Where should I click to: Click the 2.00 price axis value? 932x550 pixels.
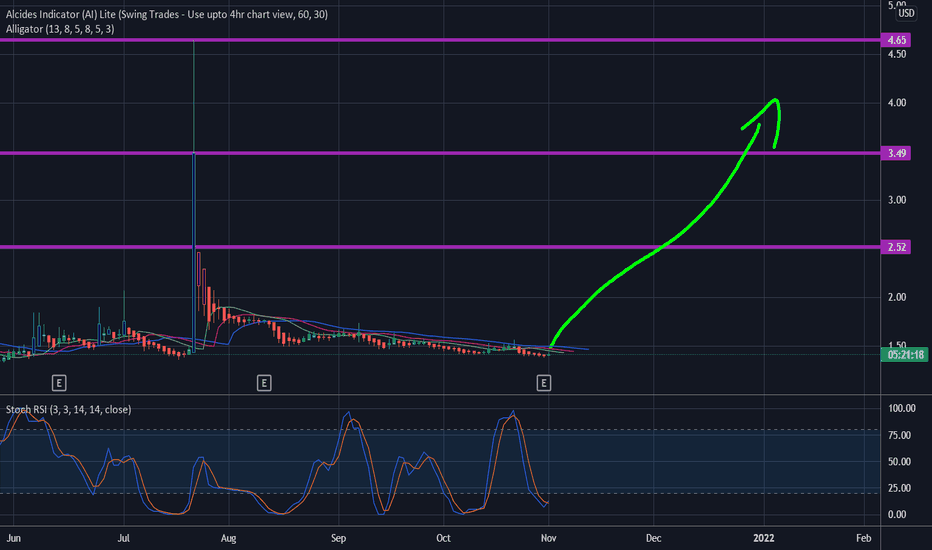[x=897, y=297]
